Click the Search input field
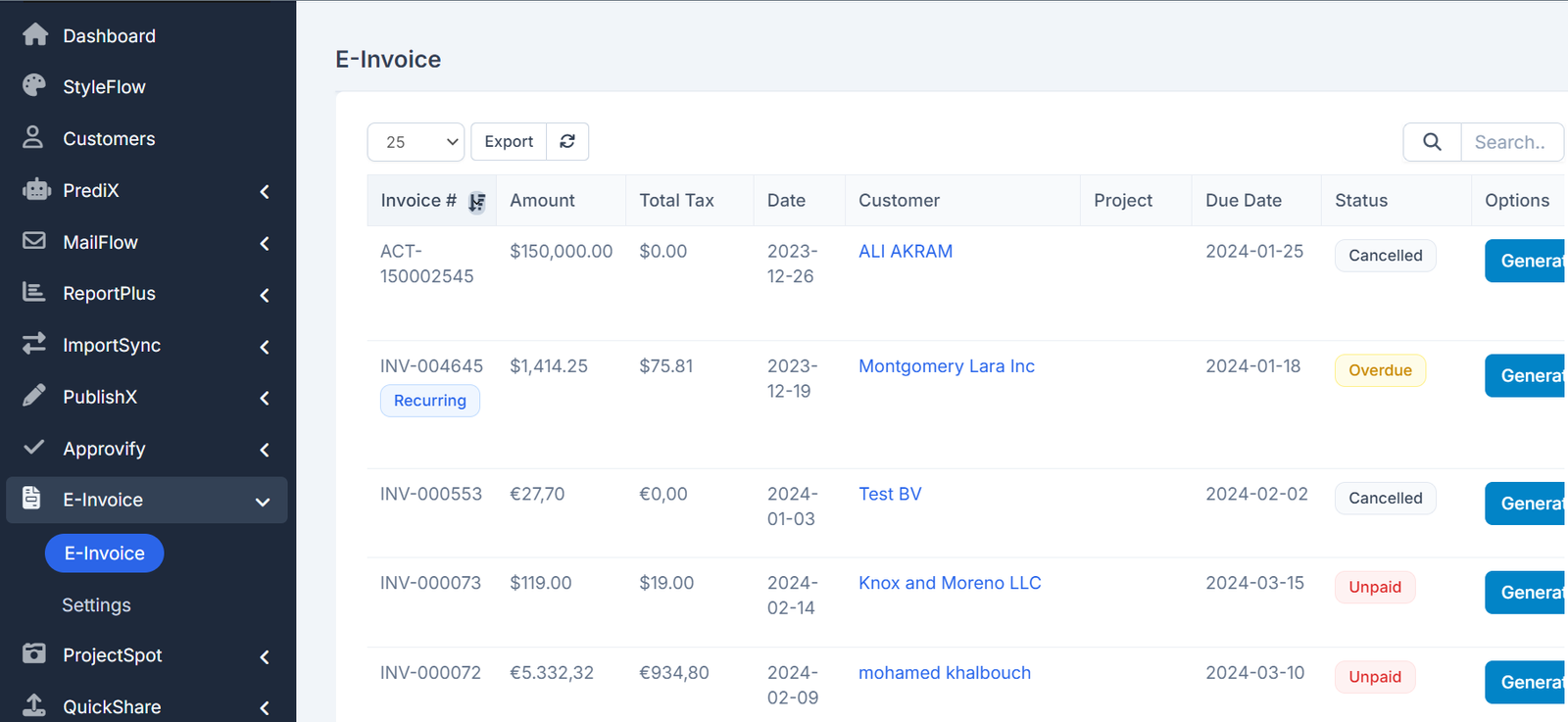The height and width of the screenshot is (722, 1568). pyautogui.click(x=1510, y=142)
